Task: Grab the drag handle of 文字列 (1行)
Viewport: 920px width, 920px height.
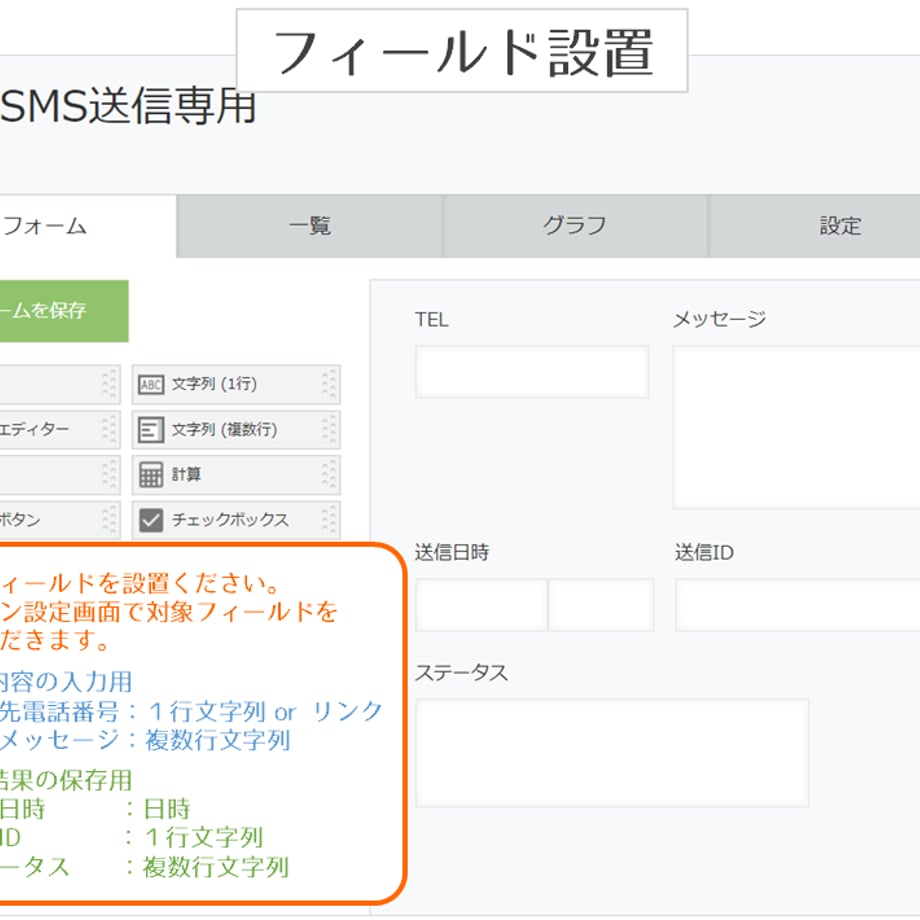Action: tap(329, 385)
